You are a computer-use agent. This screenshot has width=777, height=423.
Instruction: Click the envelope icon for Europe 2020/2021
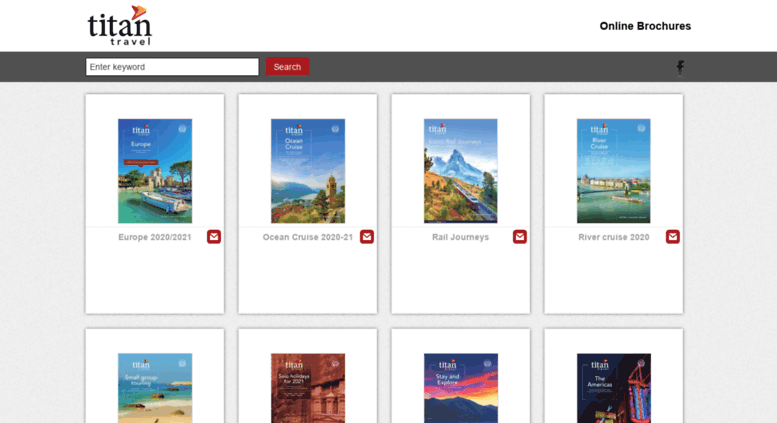[214, 237]
